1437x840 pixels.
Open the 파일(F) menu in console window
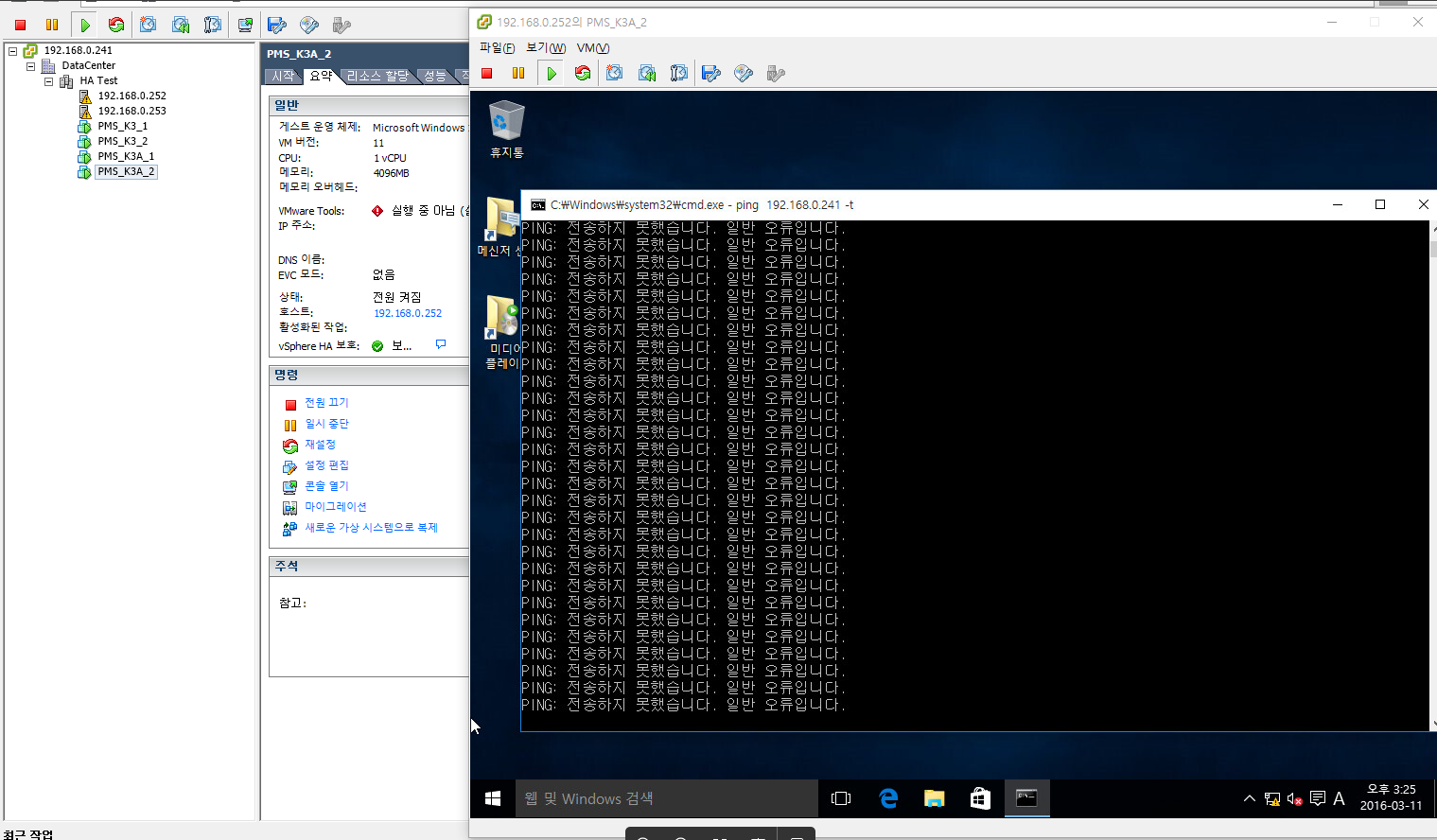(x=497, y=48)
